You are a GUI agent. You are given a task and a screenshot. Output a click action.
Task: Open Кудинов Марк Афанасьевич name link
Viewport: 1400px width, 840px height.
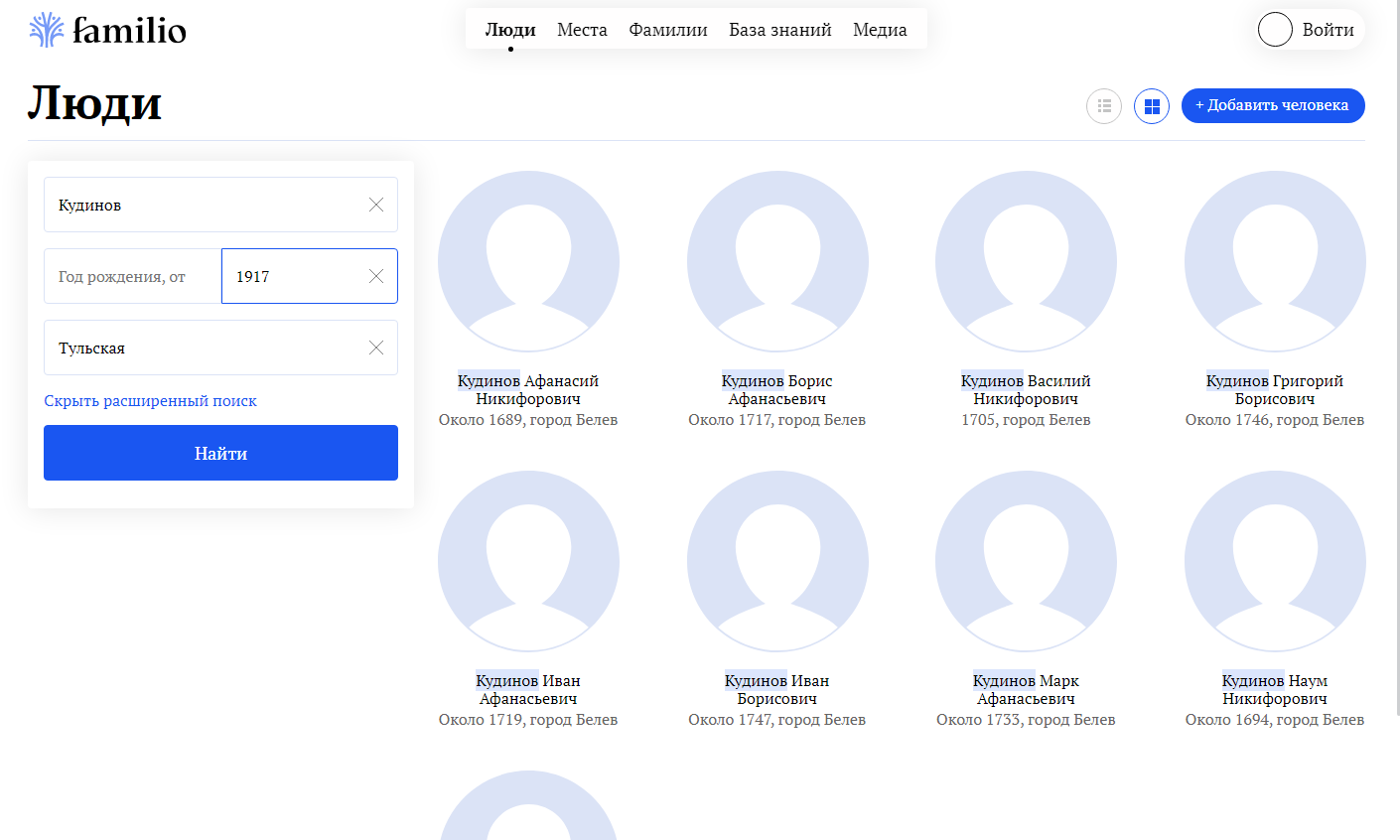[x=1026, y=690]
